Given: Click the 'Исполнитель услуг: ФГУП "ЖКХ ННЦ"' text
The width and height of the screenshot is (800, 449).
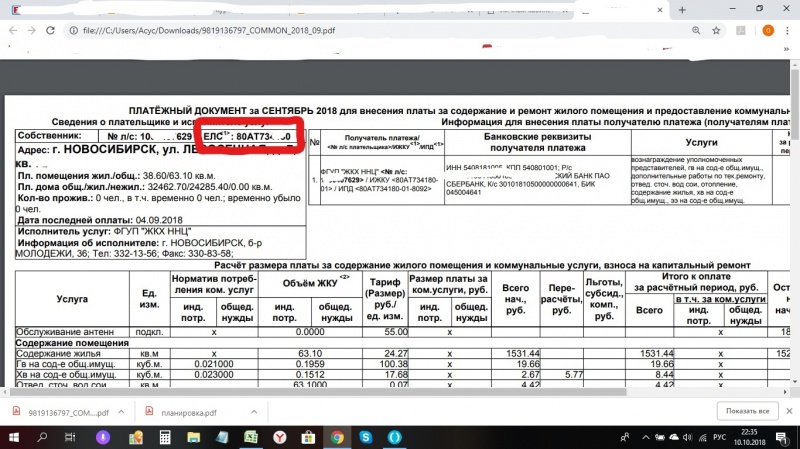Looking at the screenshot, I should (104, 232).
